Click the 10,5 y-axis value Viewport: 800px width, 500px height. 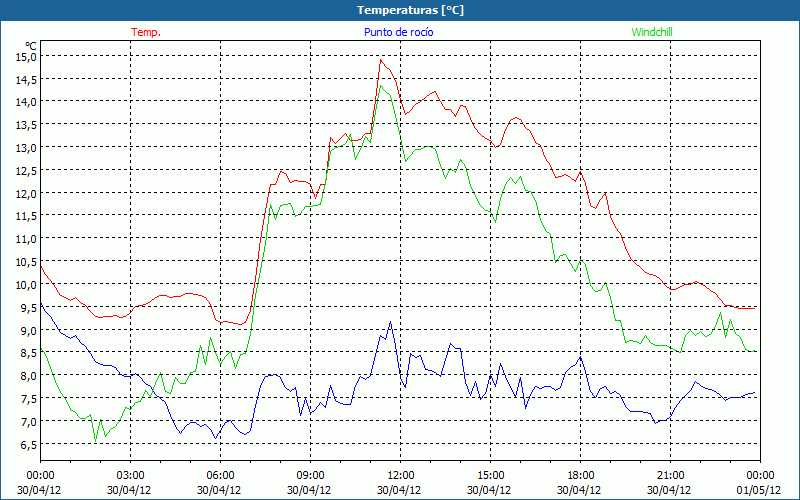tap(26, 261)
